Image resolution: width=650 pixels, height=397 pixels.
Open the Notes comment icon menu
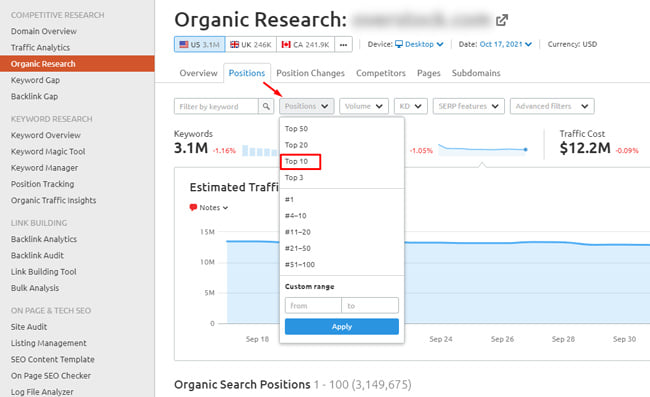[209, 208]
